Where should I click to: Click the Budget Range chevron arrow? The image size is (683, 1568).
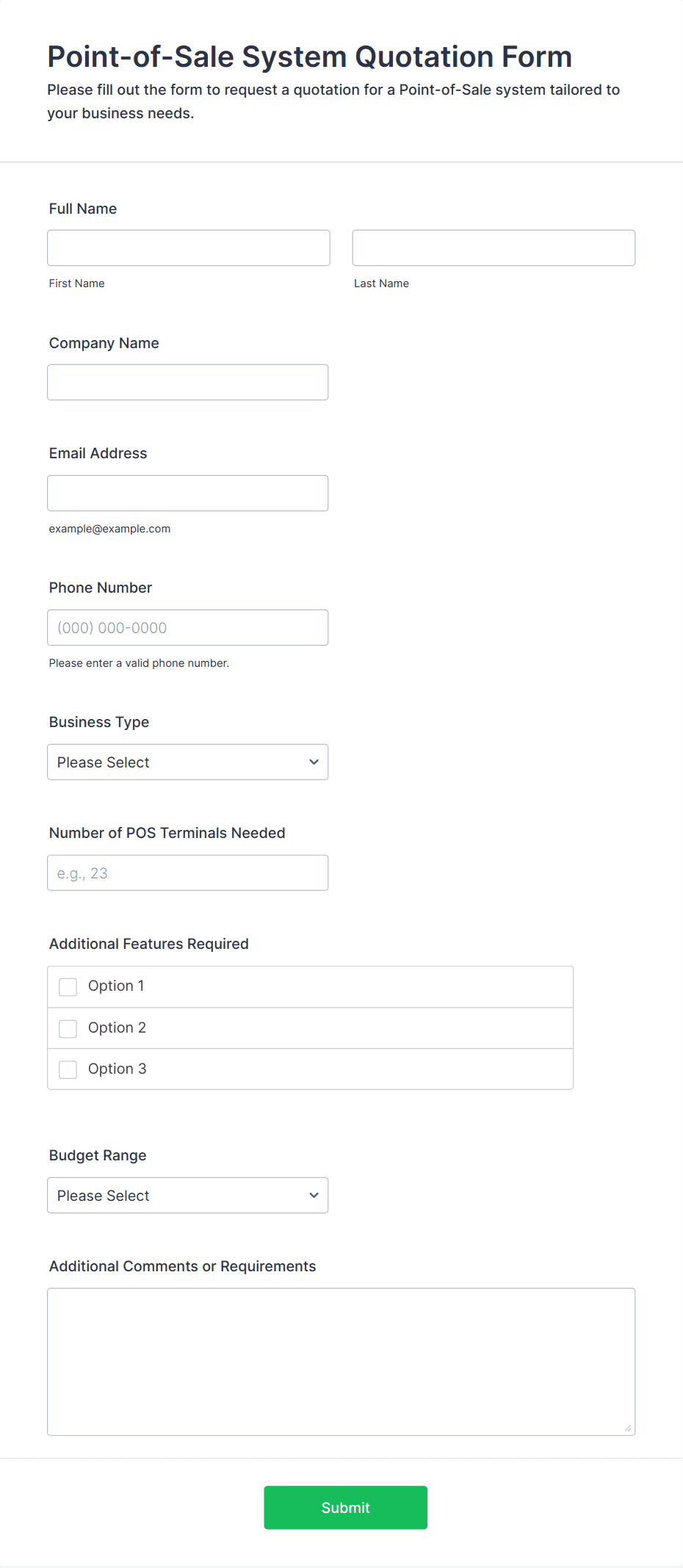[314, 1196]
